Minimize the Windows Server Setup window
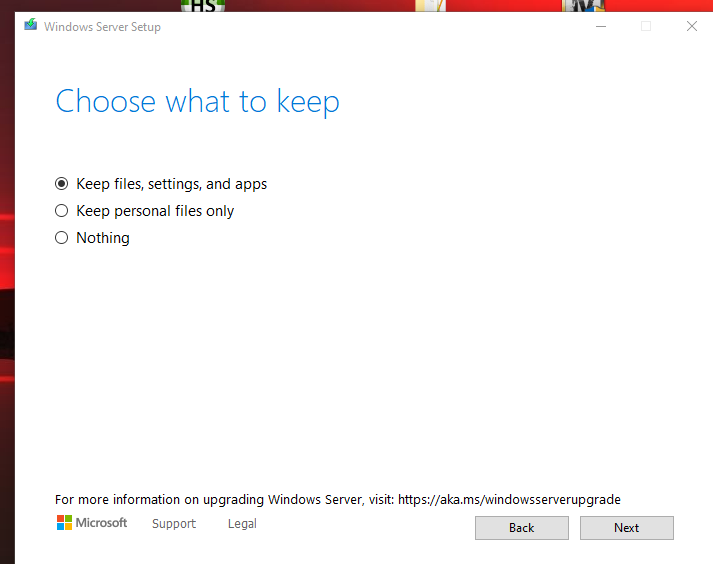The height and width of the screenshot is (564, 713). click(601, 26)
